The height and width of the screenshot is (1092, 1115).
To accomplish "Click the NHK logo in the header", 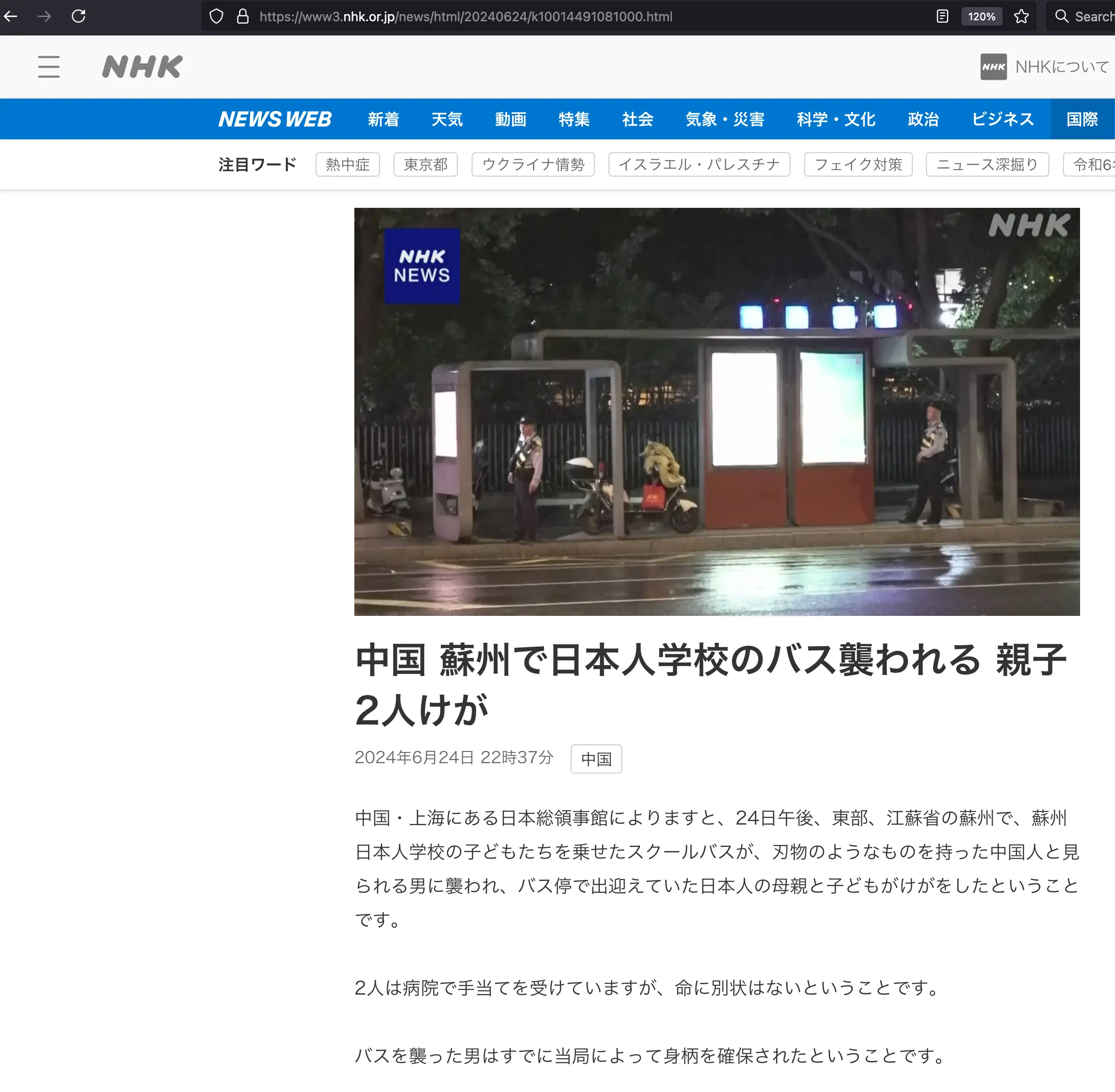I will pyautogui.click(x=141, y=67).
